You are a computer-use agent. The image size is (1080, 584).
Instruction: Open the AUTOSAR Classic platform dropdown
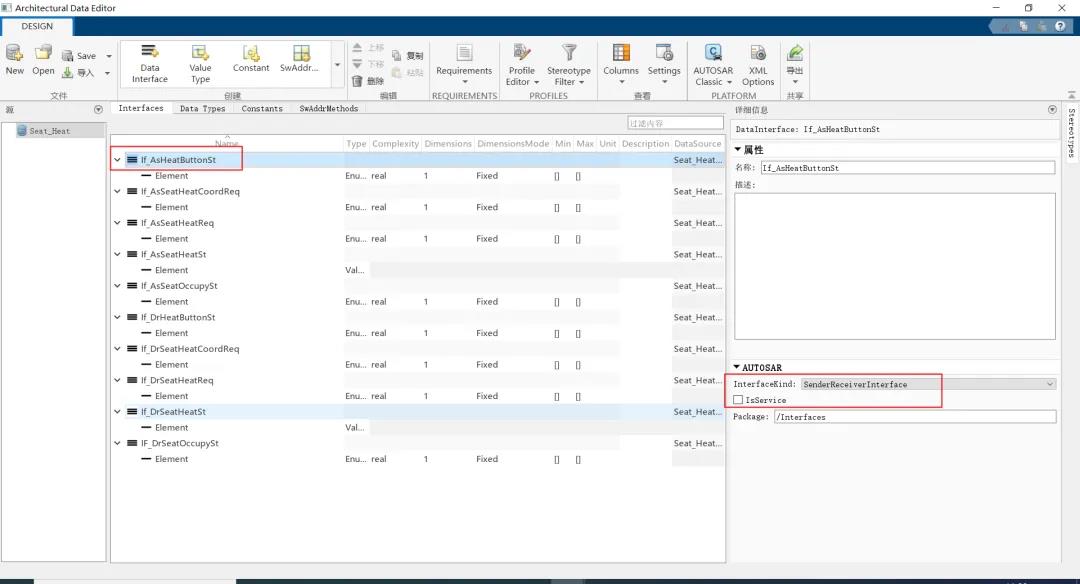click(x=713, y=62)
